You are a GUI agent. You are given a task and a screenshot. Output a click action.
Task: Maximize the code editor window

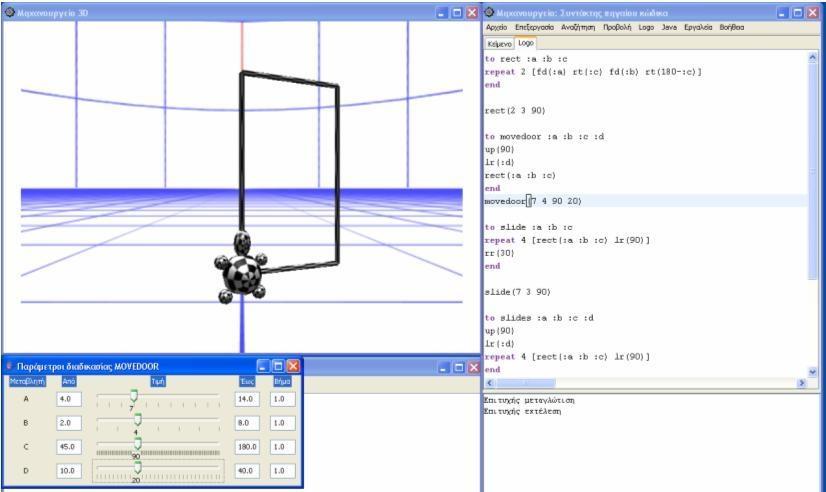[x=798, y=13]
